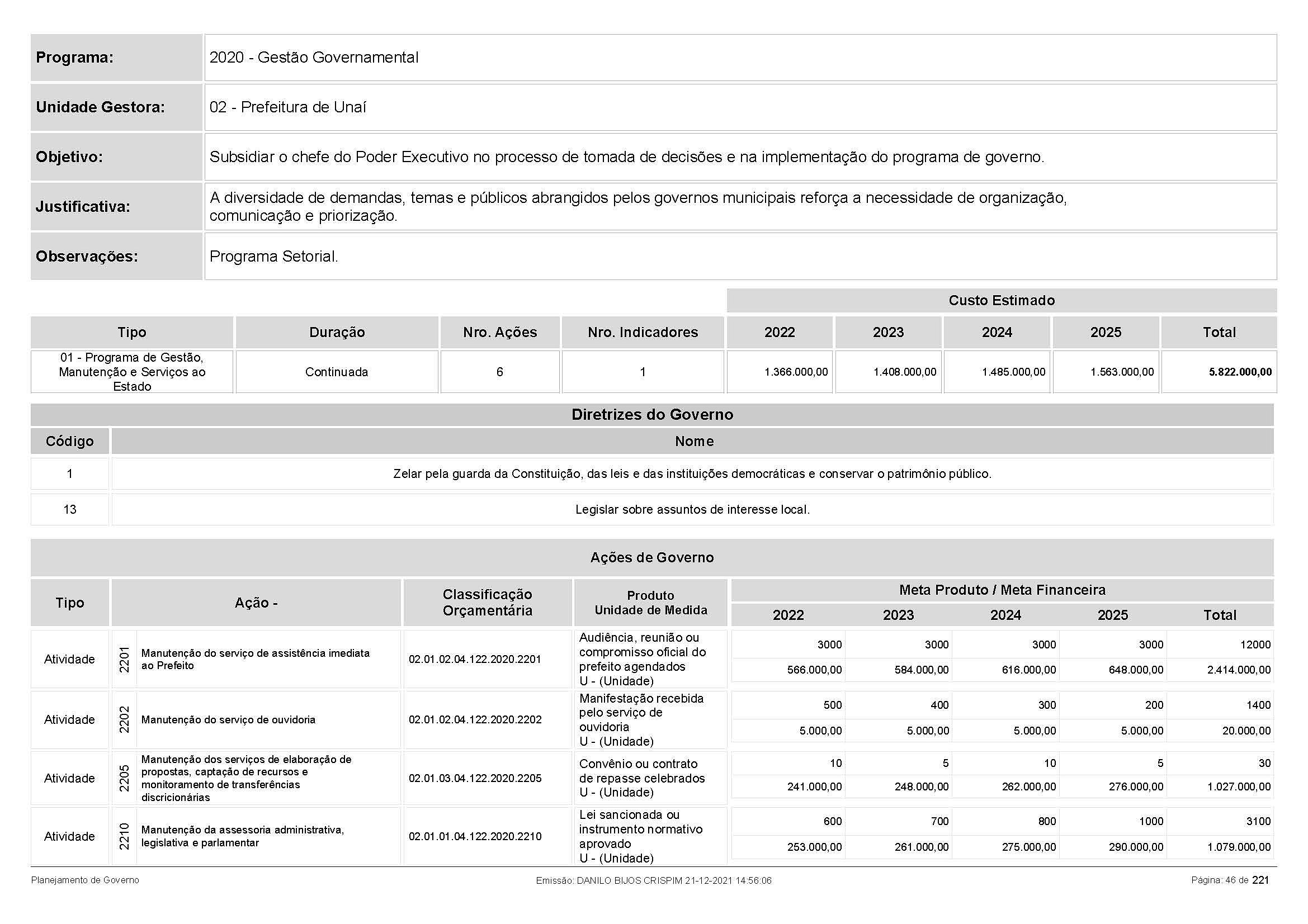Click the 2.414.000,00 total financial value
Viewport: 1308px width, 924px height.
1239,670
